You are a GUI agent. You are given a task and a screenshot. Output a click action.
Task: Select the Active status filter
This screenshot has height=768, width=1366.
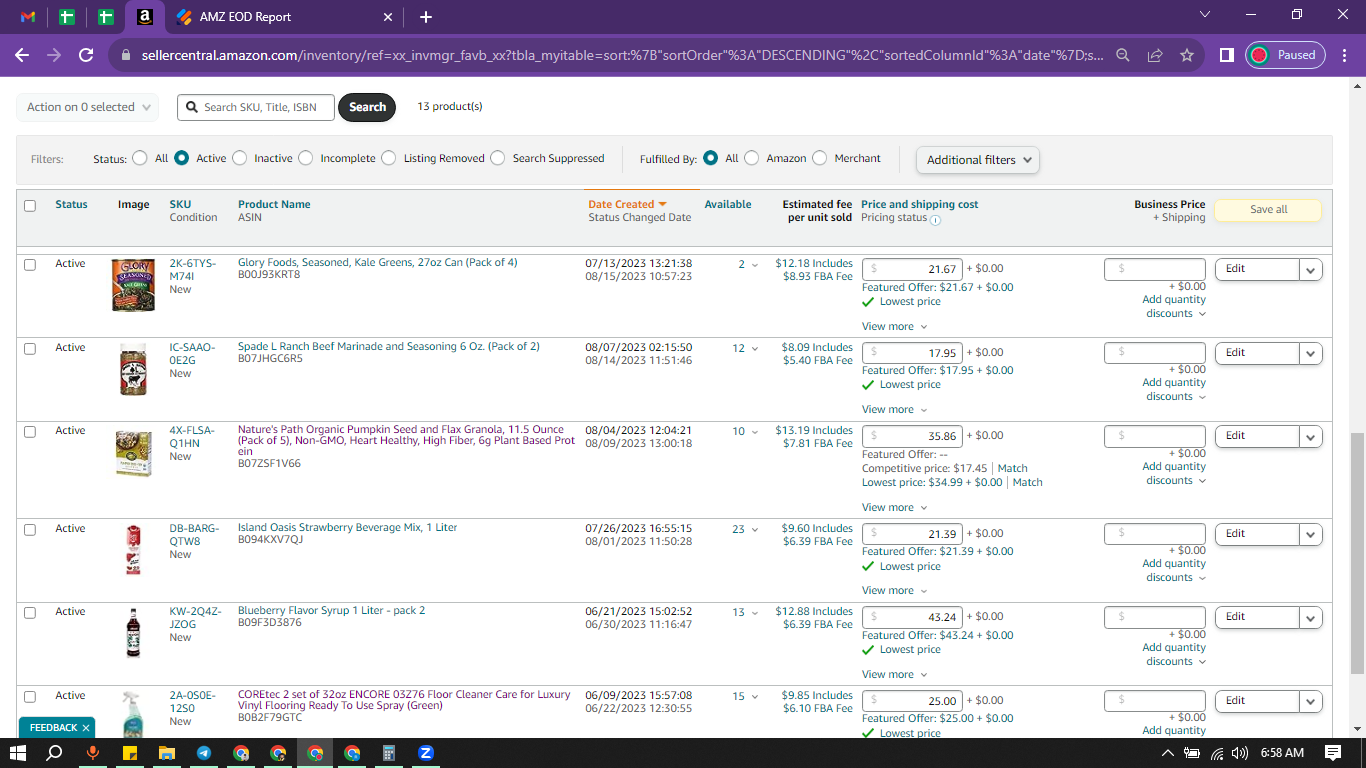182,158
